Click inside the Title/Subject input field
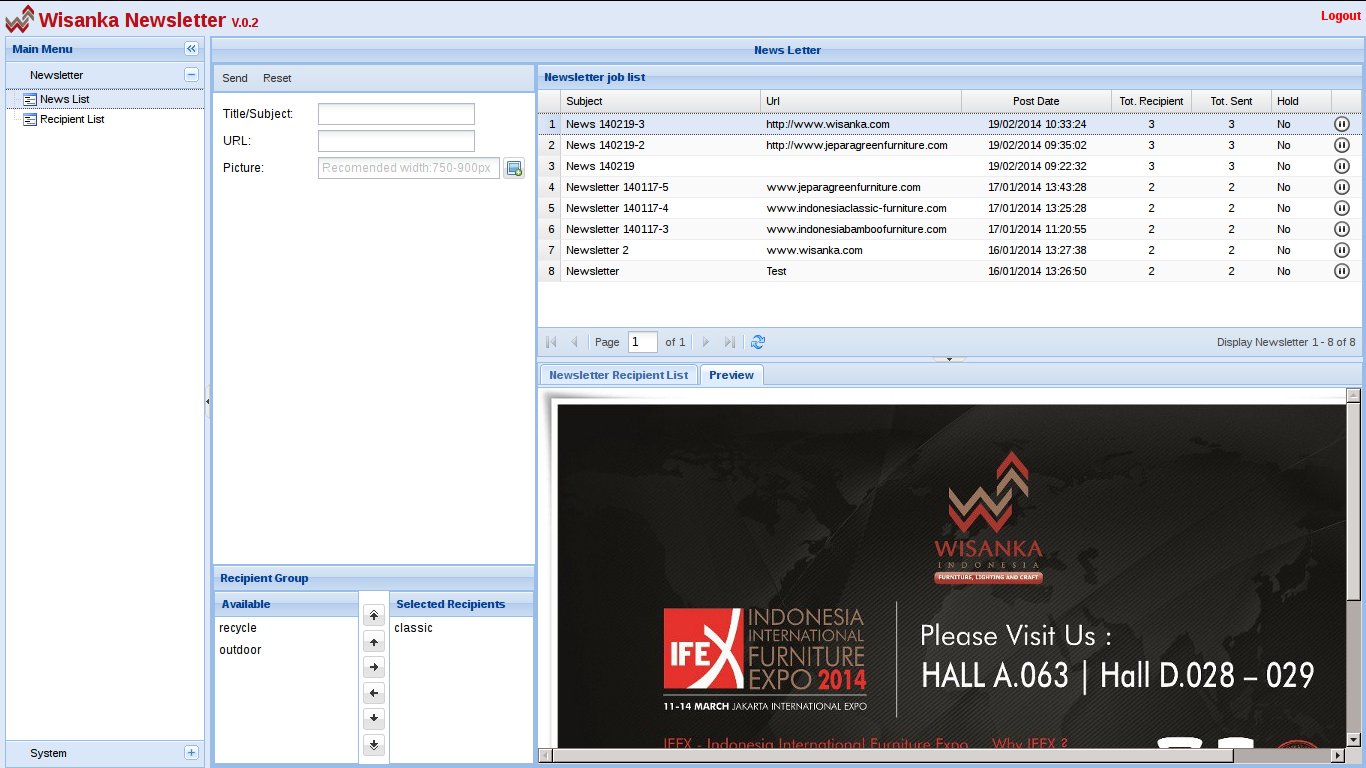Image resolution: width=1366 pixels, height=768 pixels. pos(396,113)
